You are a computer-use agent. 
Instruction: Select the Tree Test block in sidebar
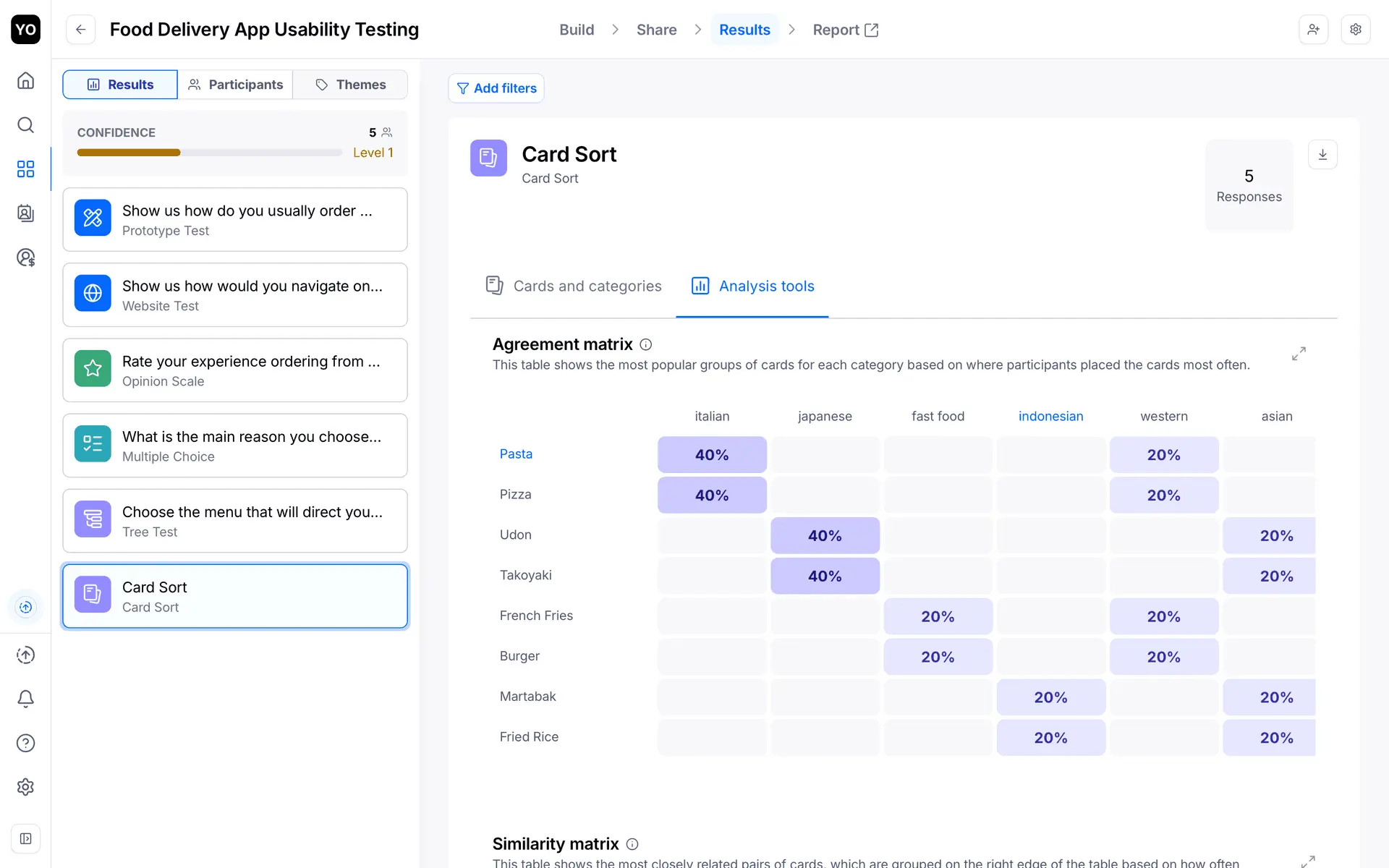(235, 521)
